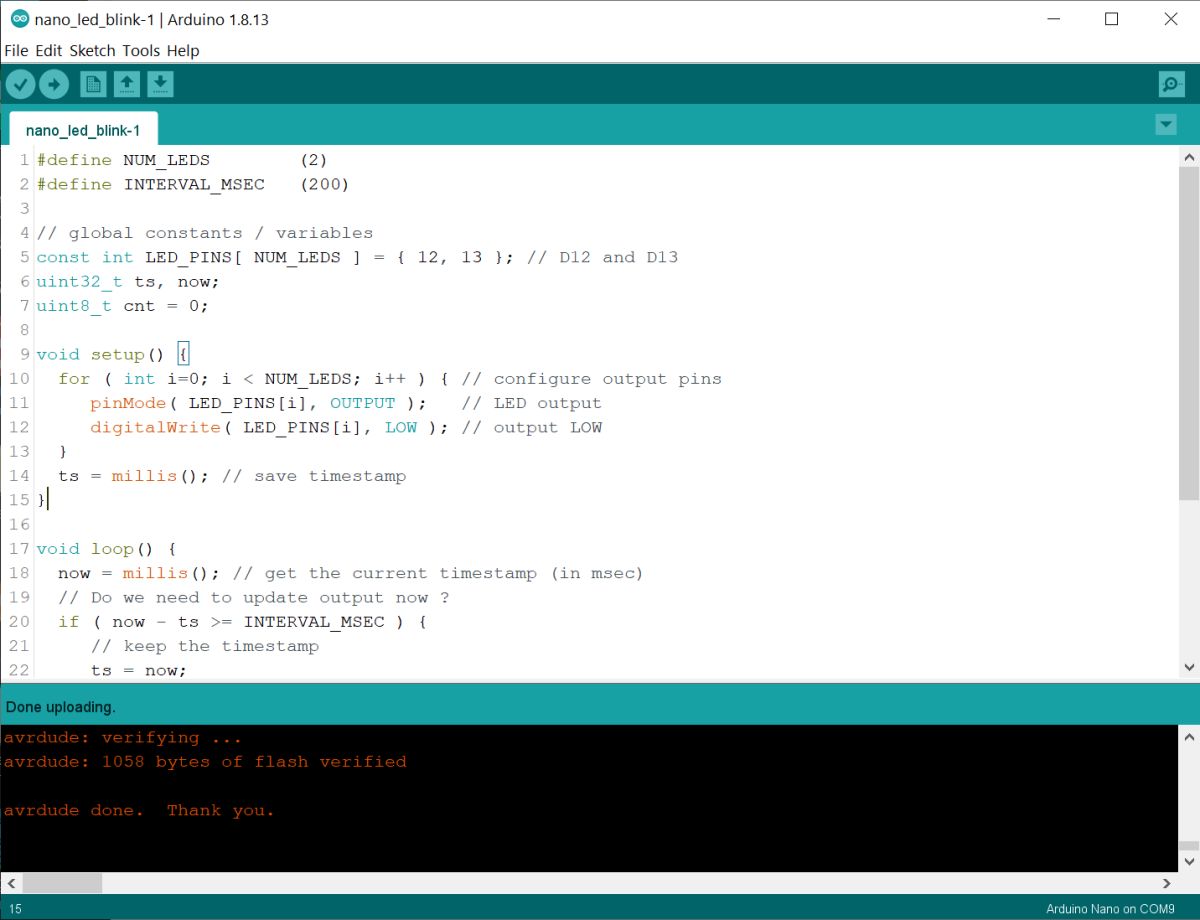Open a sketch with the Open icon
This screenshot has height=920, width=1200.
[x=127, y=84]
